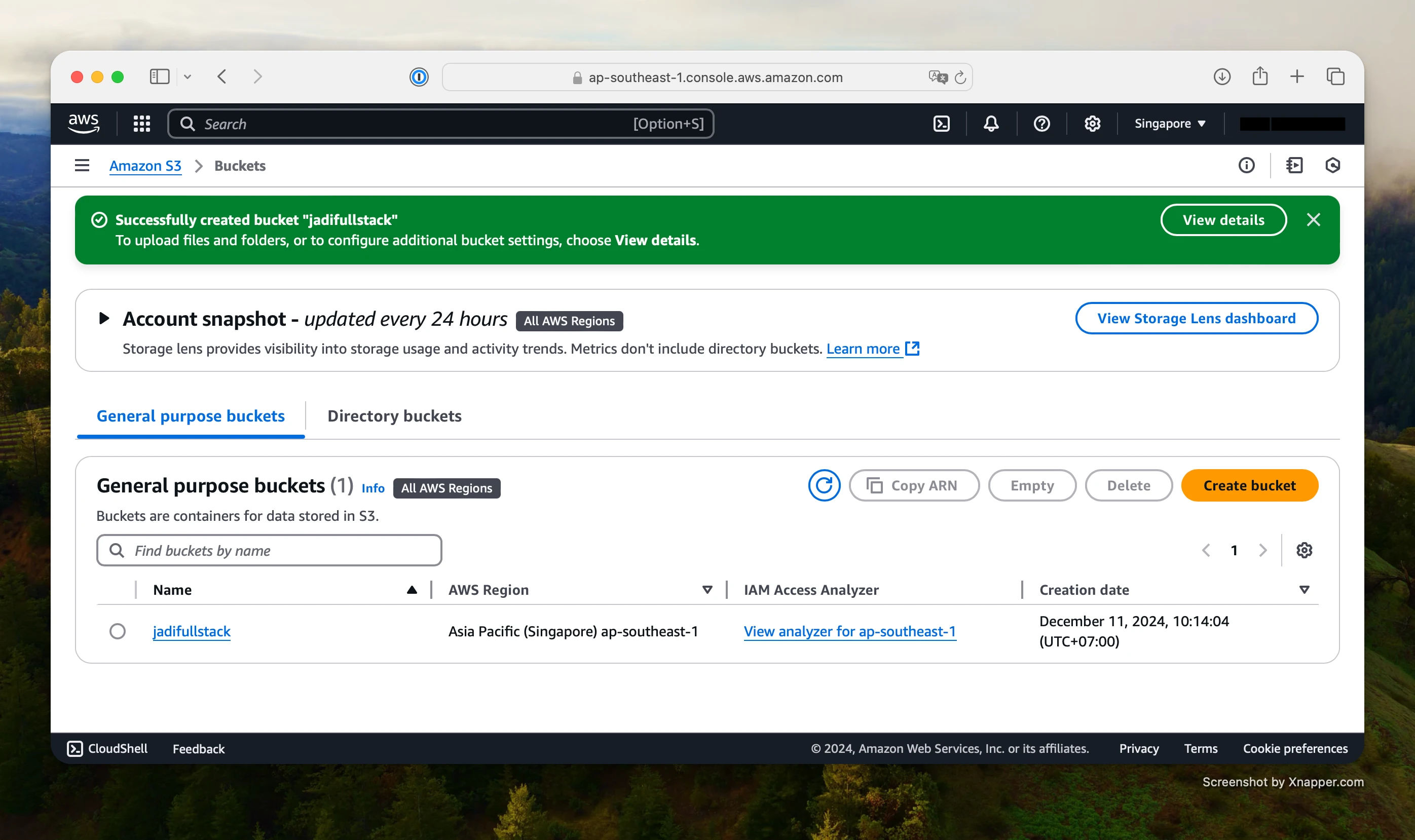The height and width of the screenshot is (840, 1415).
Task: Click the Info link beside buckets heading
Action: 373,488
